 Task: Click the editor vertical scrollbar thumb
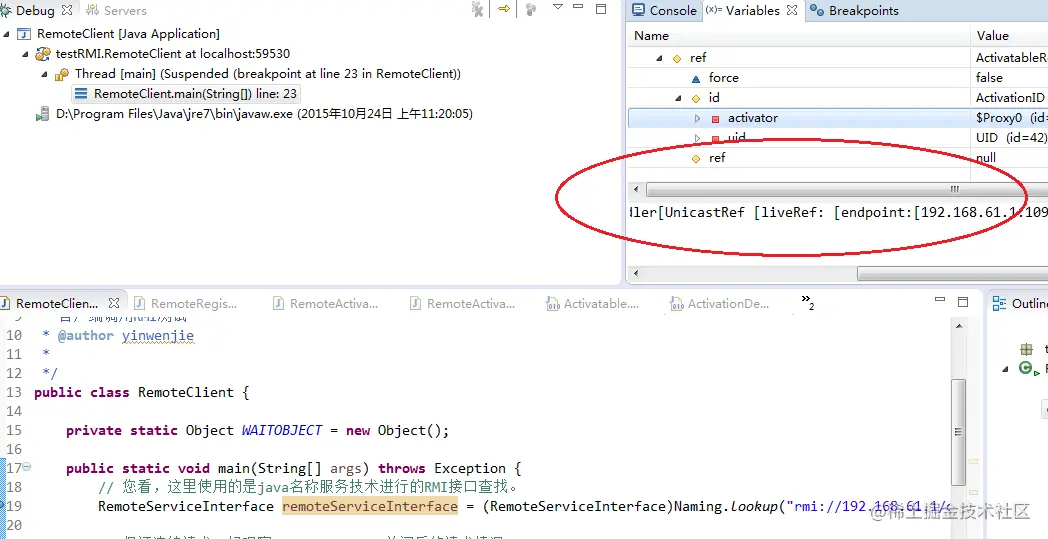pos(958,431)
